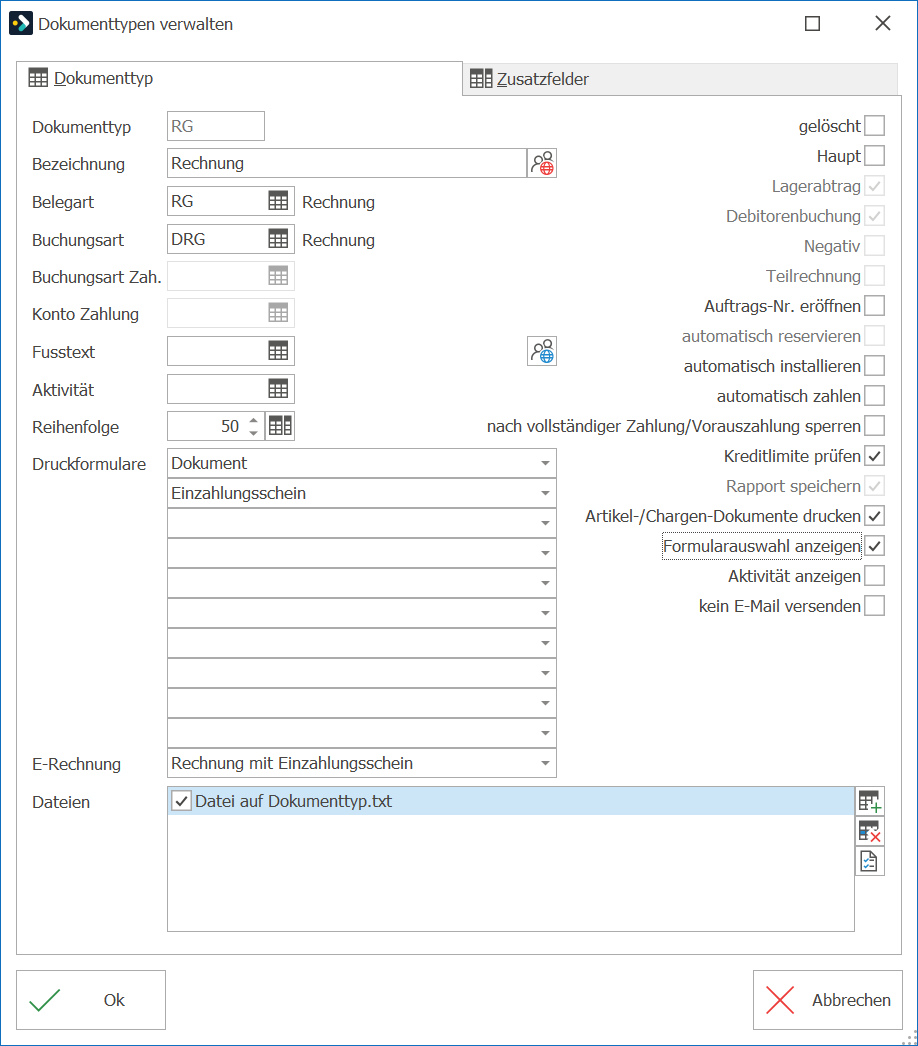
Task: Toggle automatisch zahlen checkbox
Action: tap(875, 396)
